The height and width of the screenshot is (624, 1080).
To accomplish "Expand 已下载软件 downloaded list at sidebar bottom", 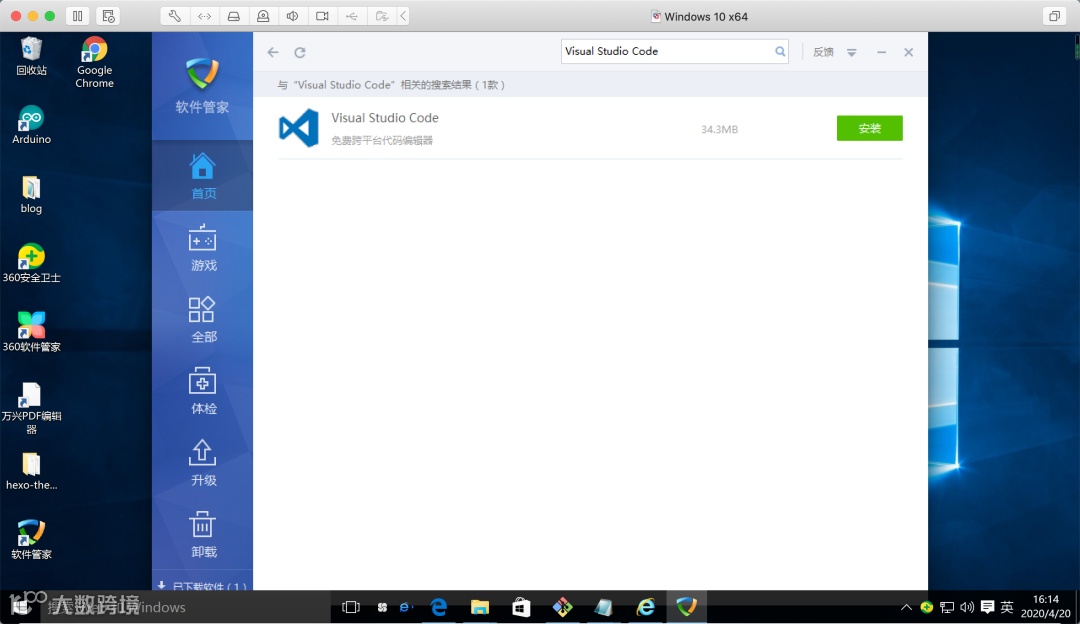I will (202, 585).
